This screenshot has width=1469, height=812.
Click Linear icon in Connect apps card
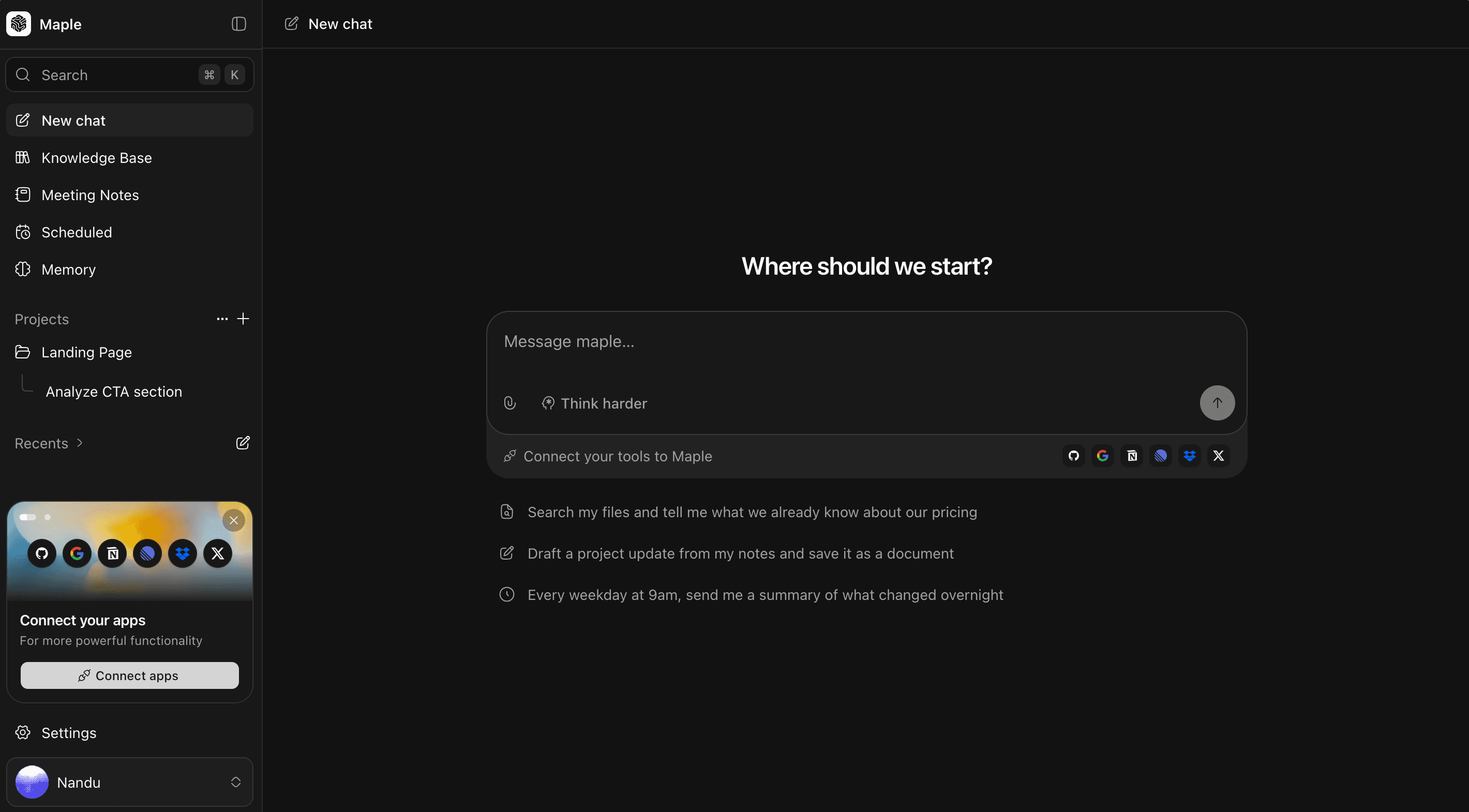(147, 553)
